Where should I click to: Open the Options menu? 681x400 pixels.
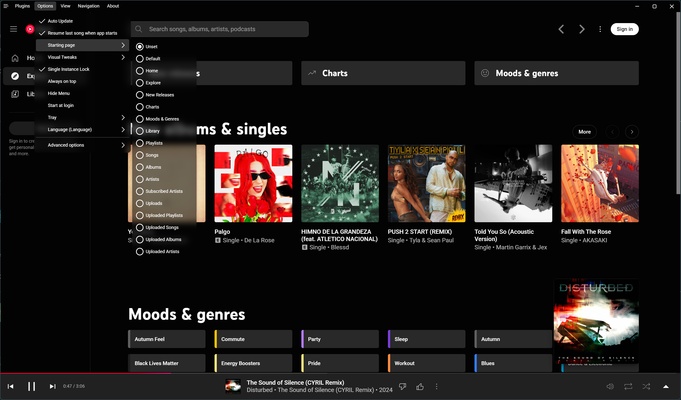[x=45, y=6]
